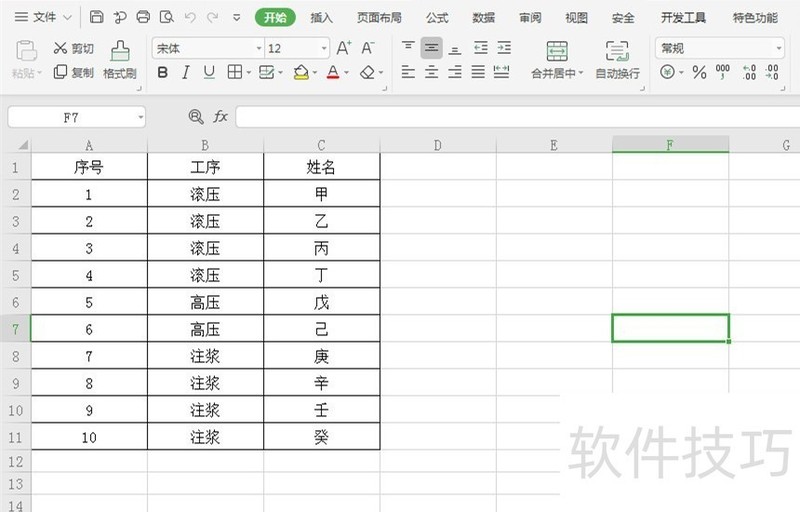Click the Print icon in quick toolbar
Screen dimensions: 800x512
click(143, 17)
